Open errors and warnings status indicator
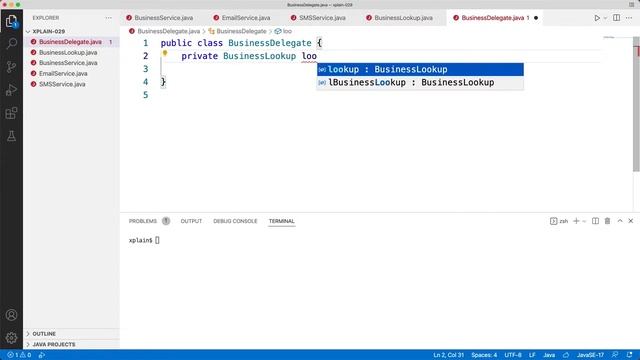 pos(19,355)
